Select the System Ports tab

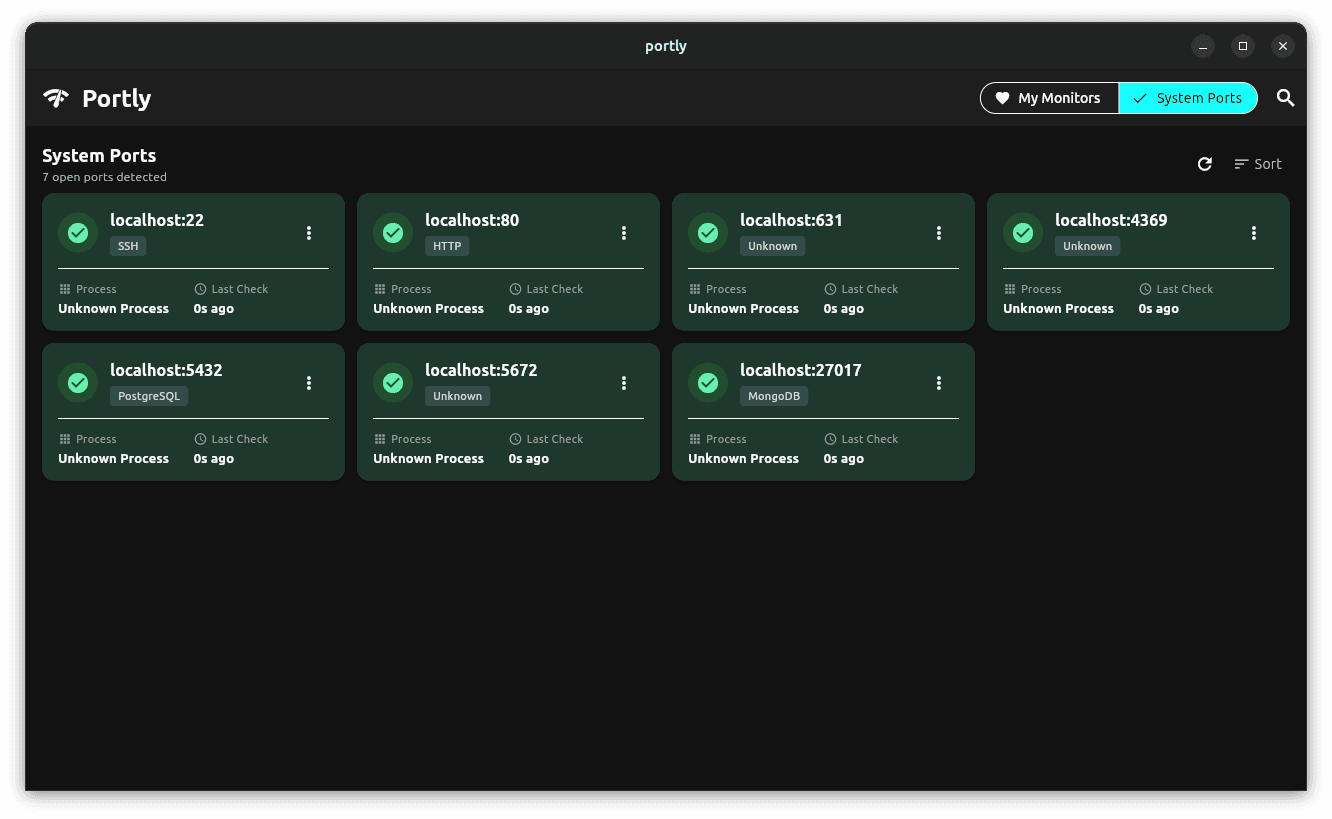tap(1188, 98)
